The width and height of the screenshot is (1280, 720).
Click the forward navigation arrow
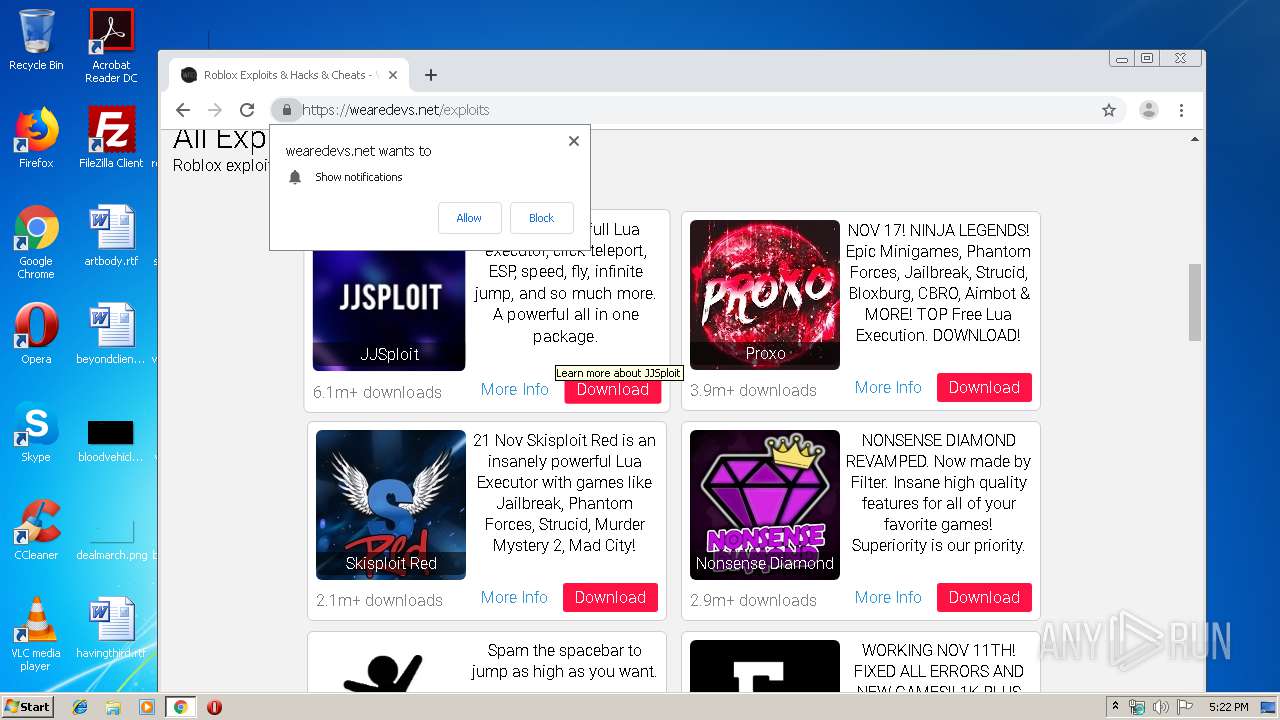click(x=214, y=110)
